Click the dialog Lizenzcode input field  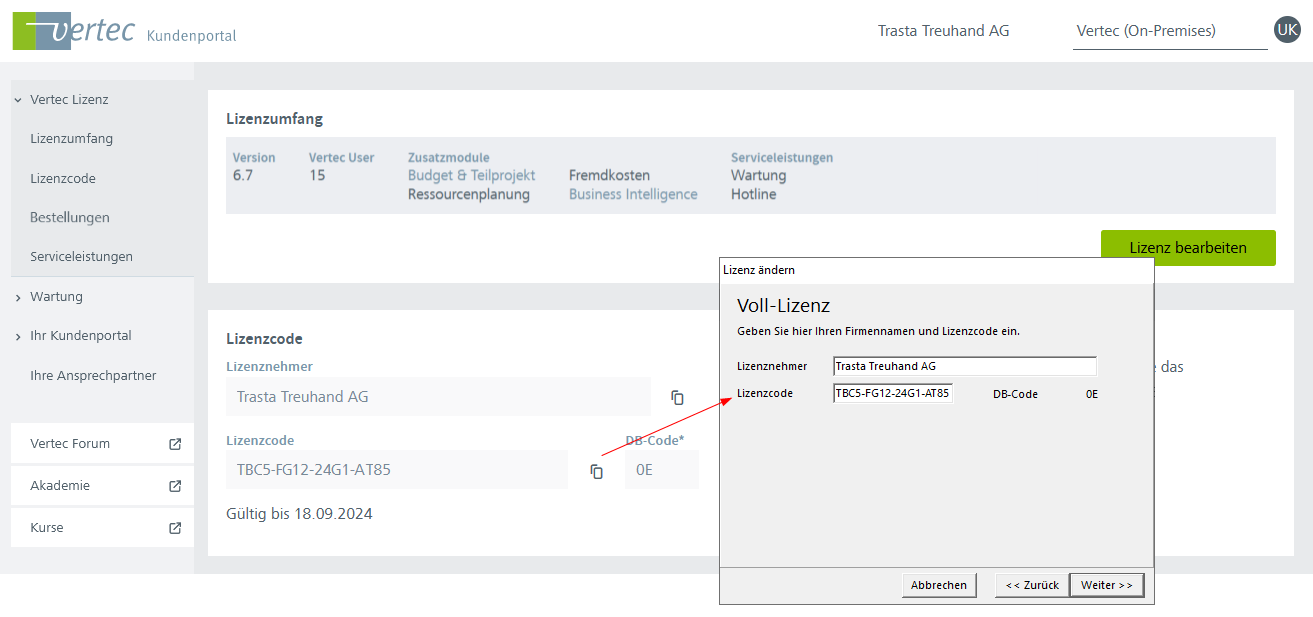(893, 394)
